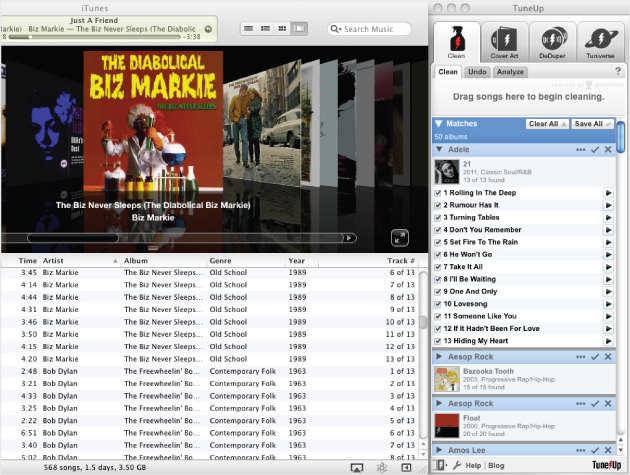Image resolution: width=630 pixels, height=475 pixels.
Task: Click the AirPlay icon in iTunes status bar
Action: click(x=356, y=467)
